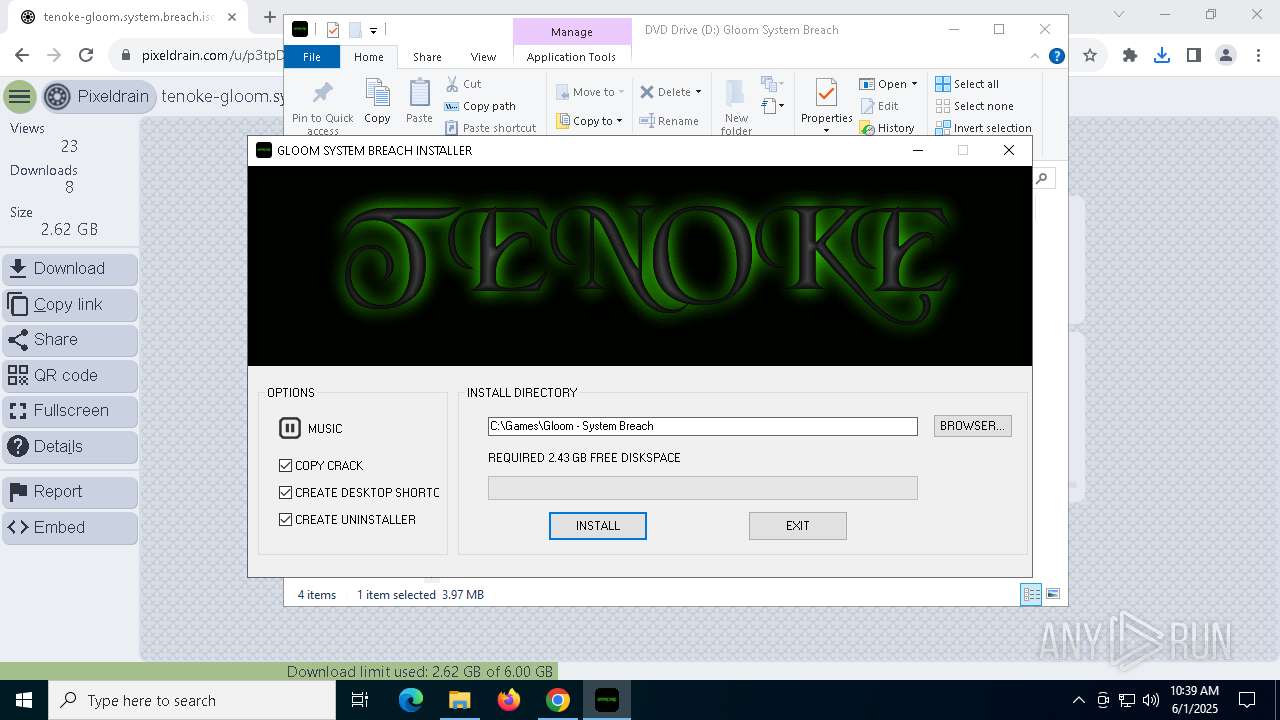Click the Windows Start button
Image resolution: width=1280 pixels, height=720 pixels.
(24, 700)
